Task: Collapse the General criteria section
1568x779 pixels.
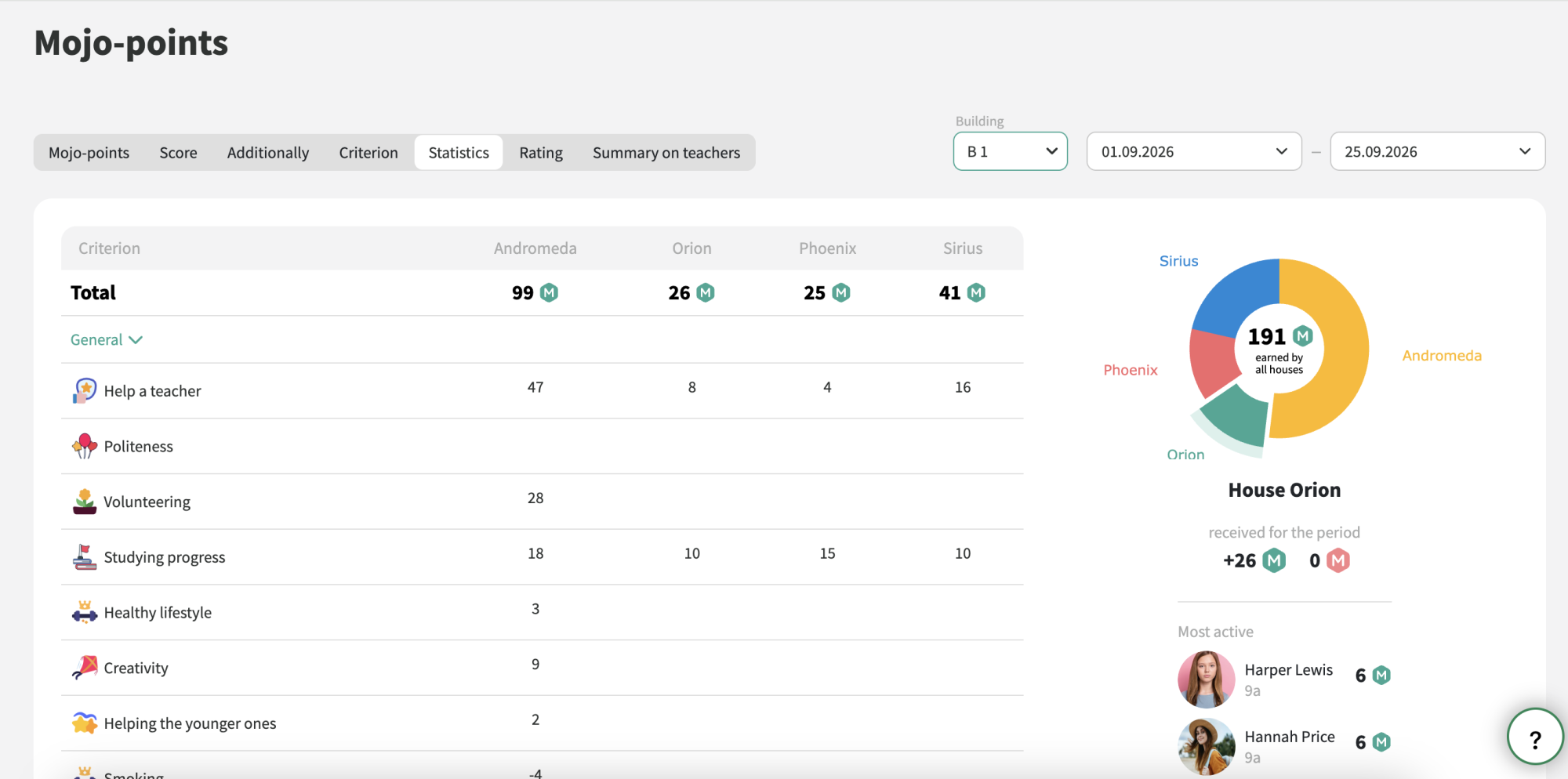Action: tap(107, 339)
